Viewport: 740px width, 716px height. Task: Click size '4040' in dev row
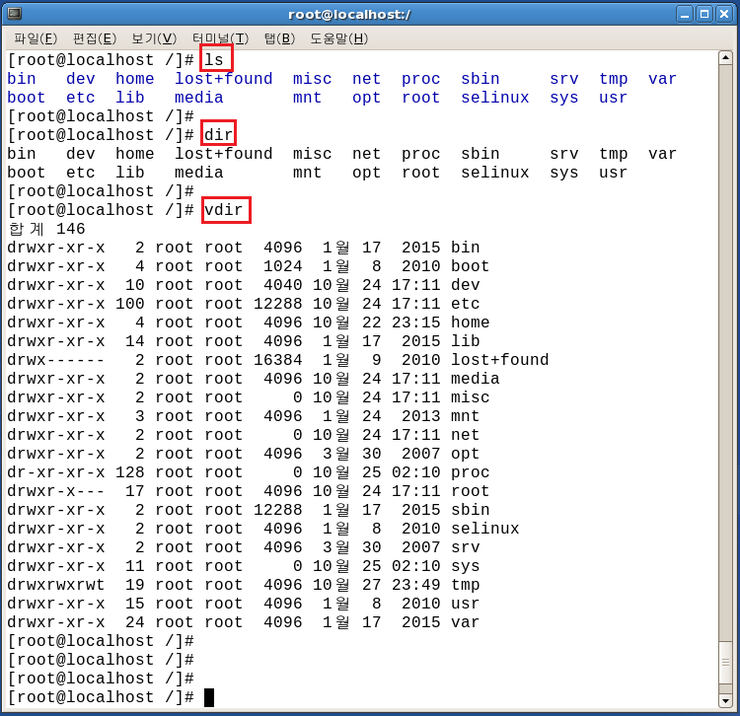tap(283, 285)
